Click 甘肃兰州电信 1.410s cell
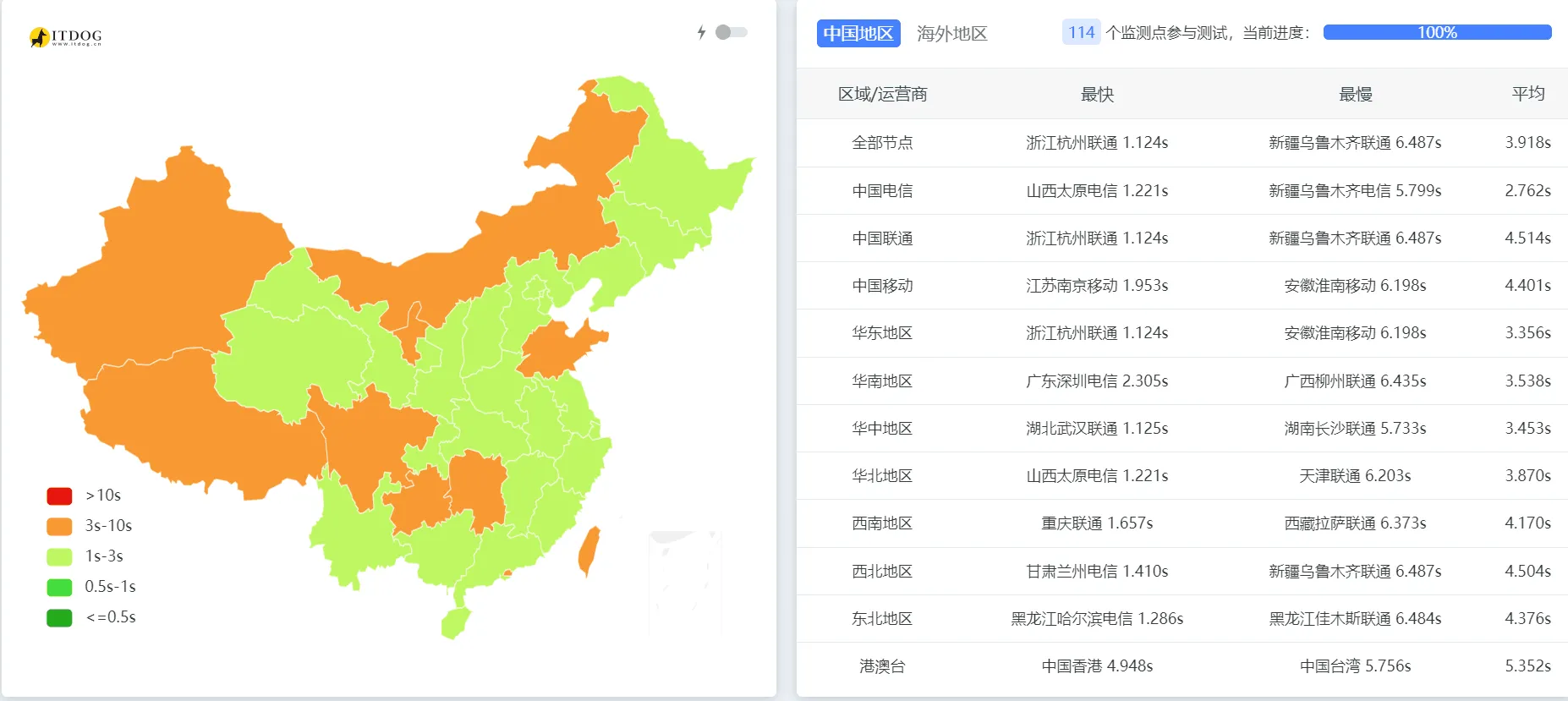 click(x=1097, y=571)
